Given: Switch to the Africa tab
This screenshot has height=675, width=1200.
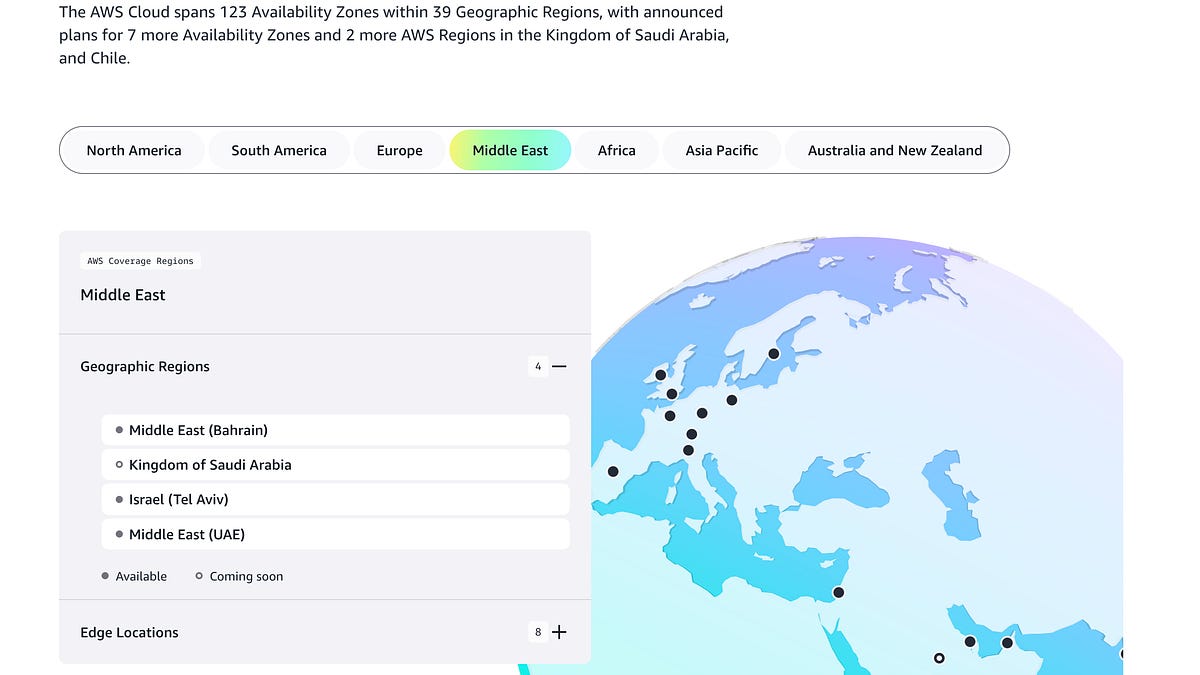Looking at the screenshot, I should click(x=617, y=150).
